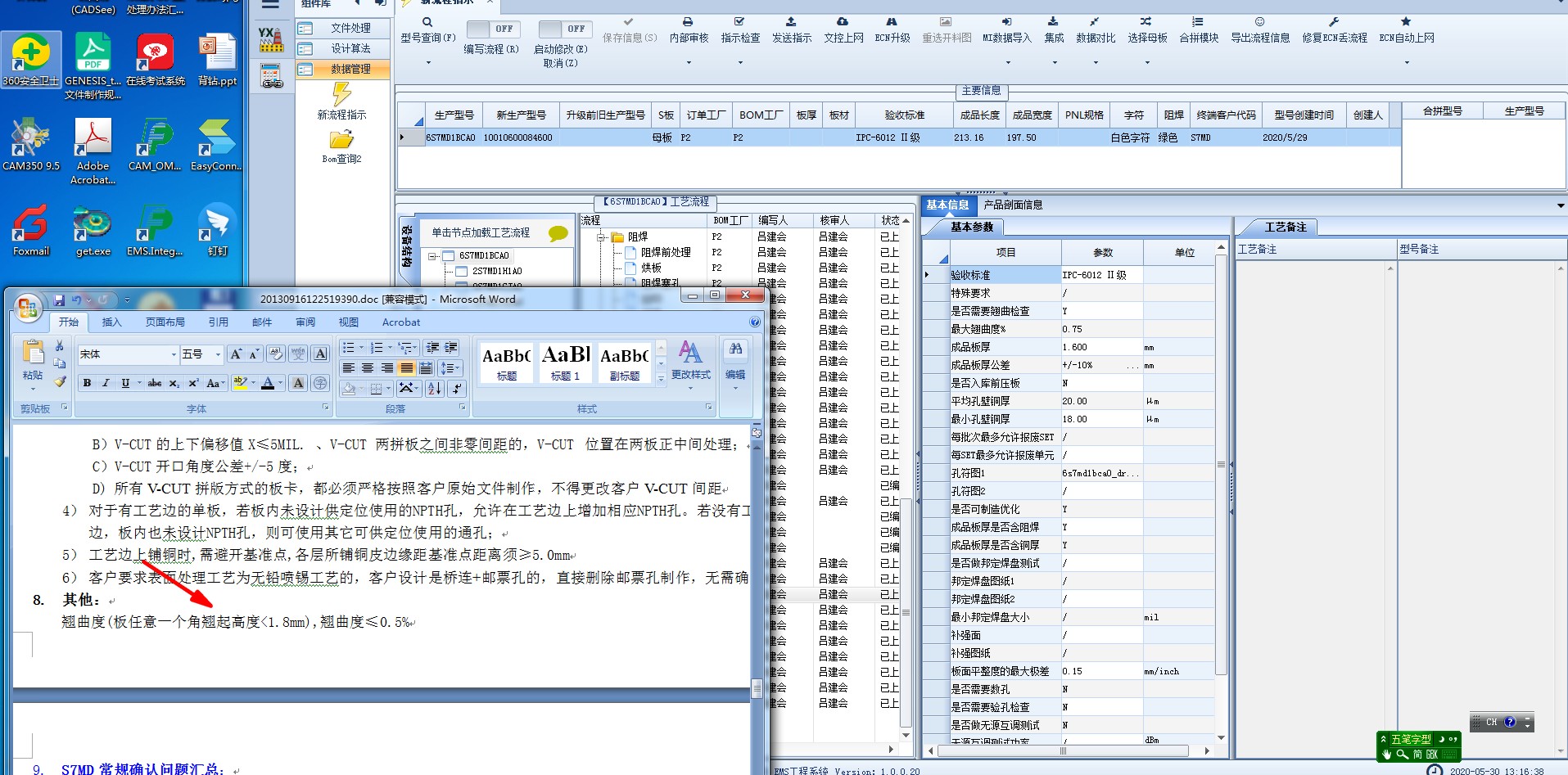The height and width of the screenshot is (775, 1568).
Task: Click 修复ECN丢流程 wrench icon
Action: 1334,22
